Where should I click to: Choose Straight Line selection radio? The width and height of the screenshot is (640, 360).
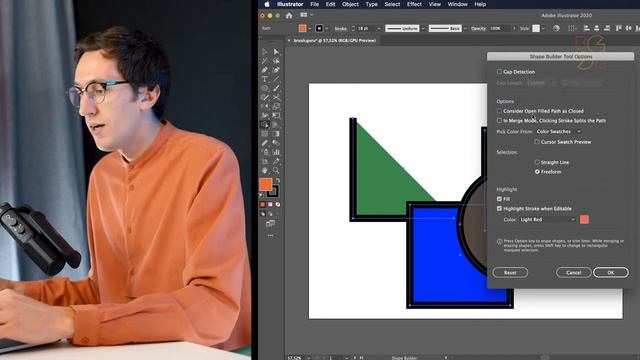pyautogui.click(x=537, y=162)
